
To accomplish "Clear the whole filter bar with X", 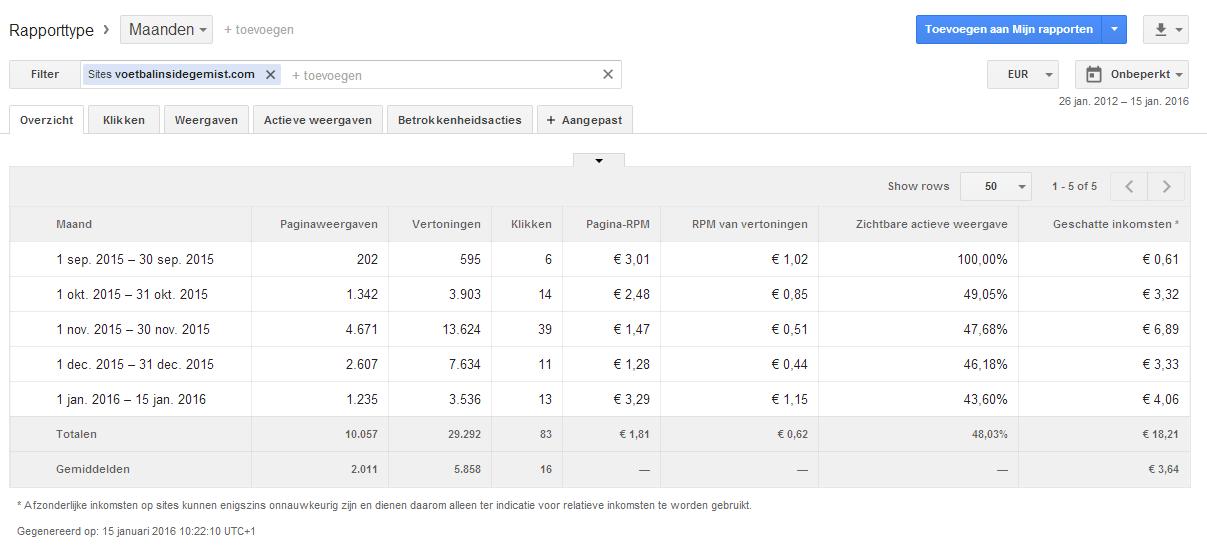I will click(x=607, y=75).
